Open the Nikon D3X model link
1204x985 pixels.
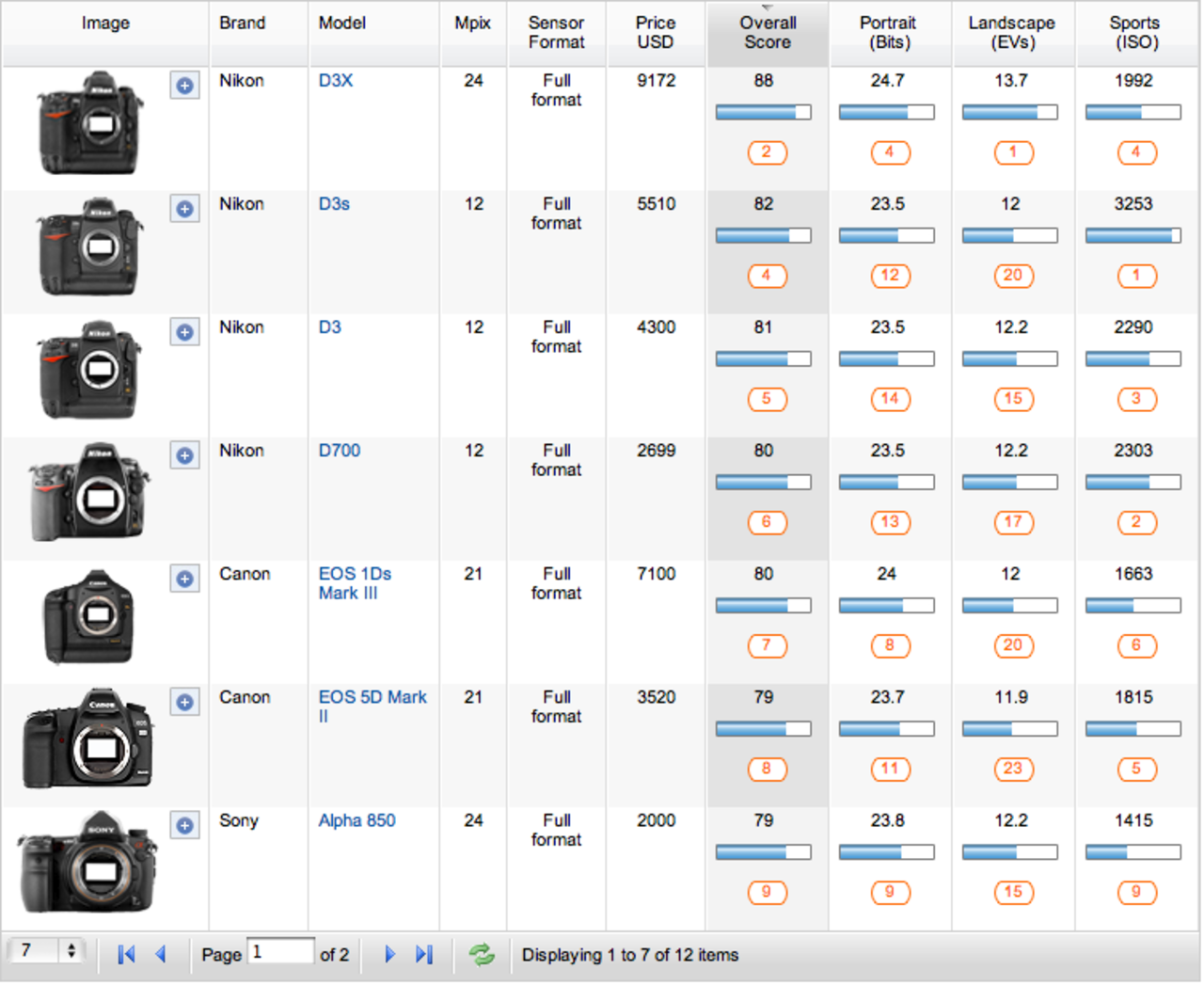tap(336, 81)
